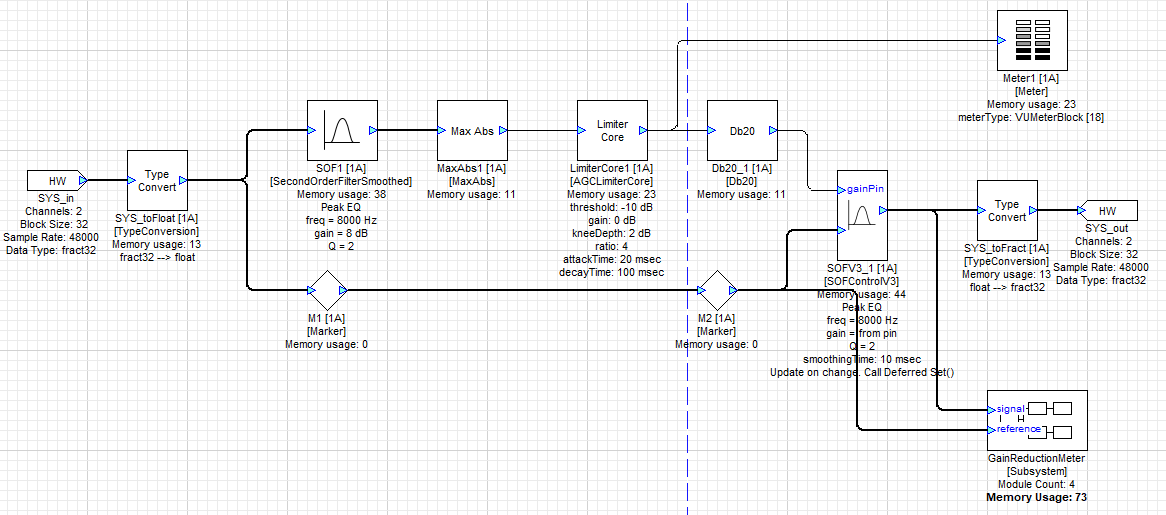Screen dimensions: 1166x515
Task: Click the Memory Usage: 73 label
Action: point(1036,497)
